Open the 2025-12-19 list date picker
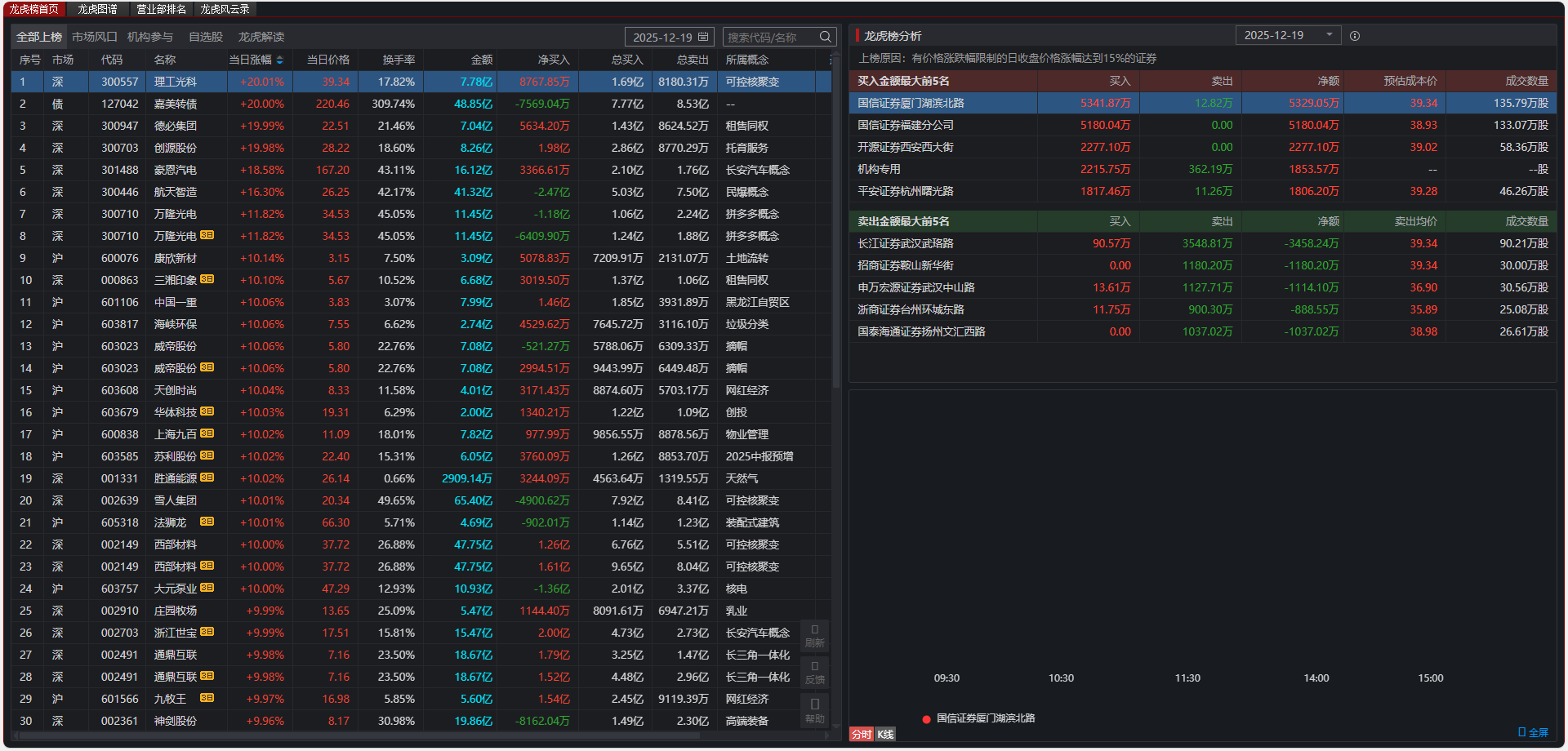Viewport: 1568px width, 751px height. (661, 38)
